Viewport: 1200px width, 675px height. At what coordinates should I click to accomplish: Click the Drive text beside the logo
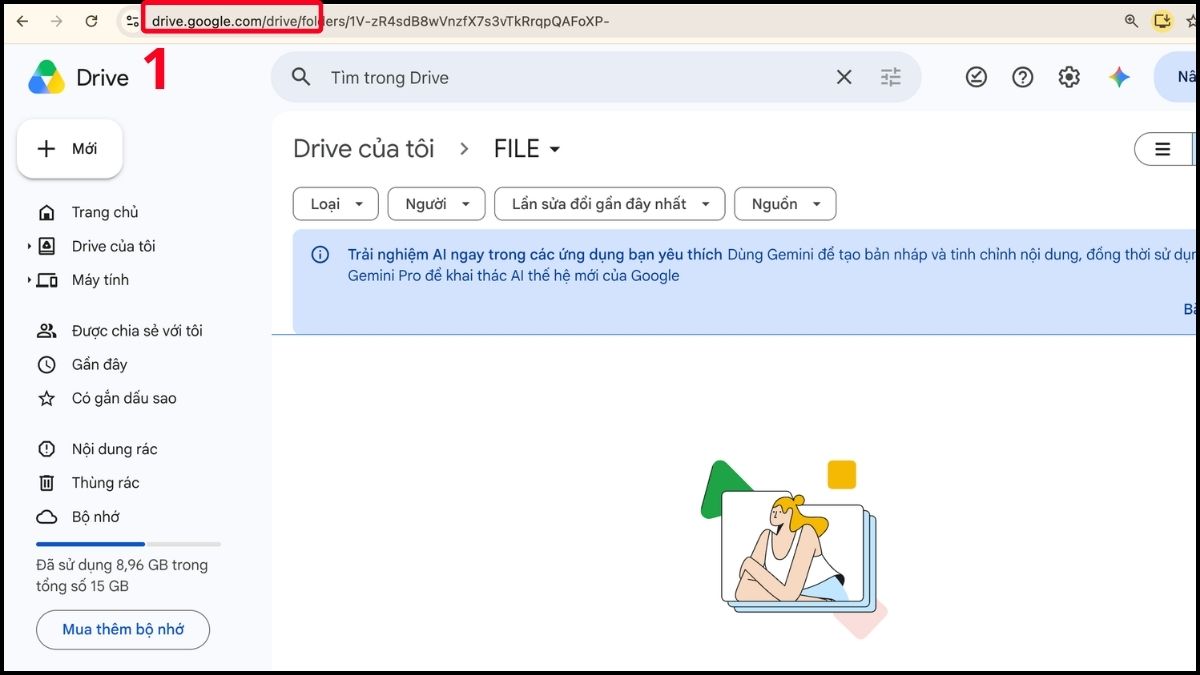[x=102, y=78]
